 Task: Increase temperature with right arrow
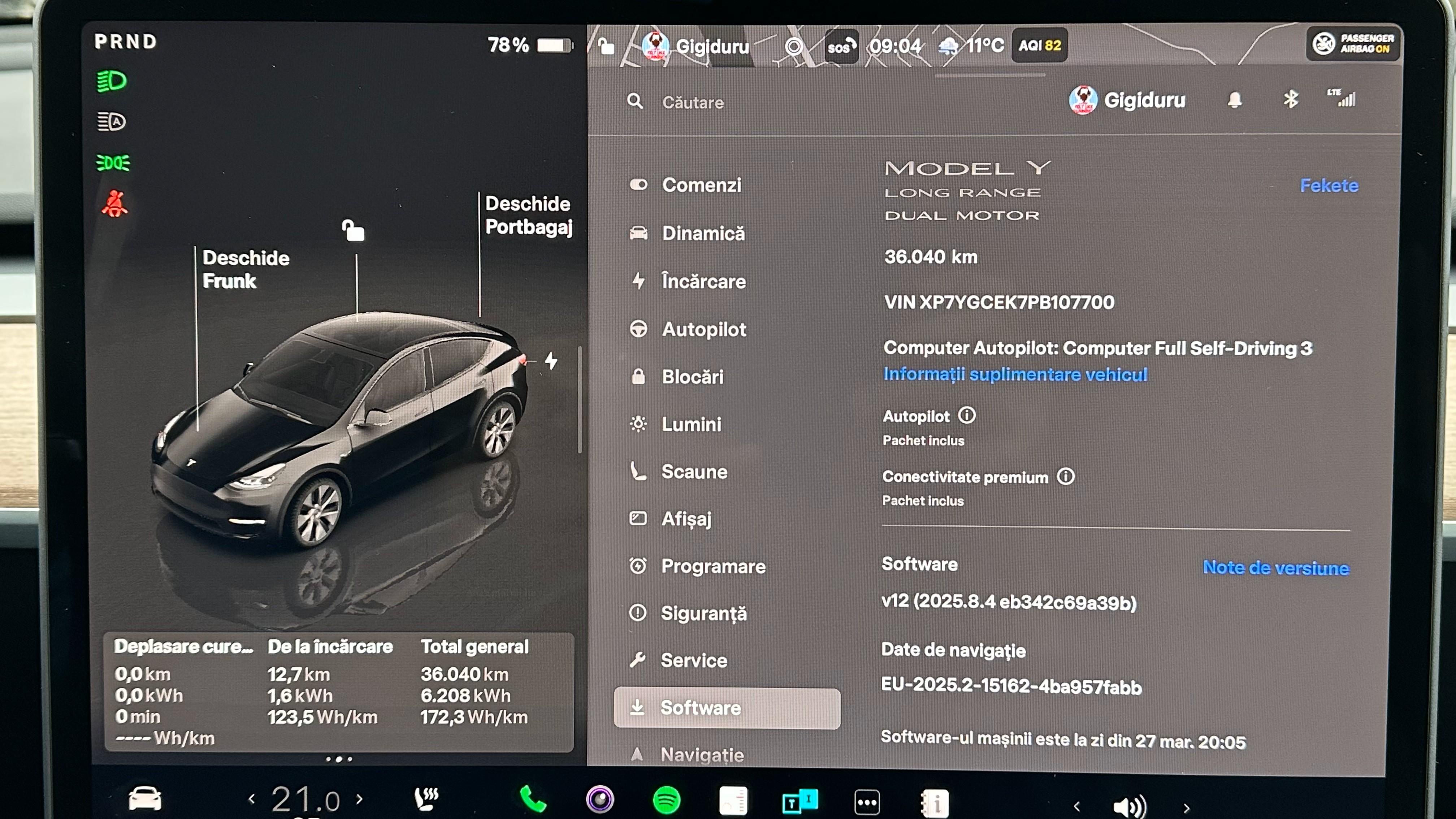click(x=359, y=799)
